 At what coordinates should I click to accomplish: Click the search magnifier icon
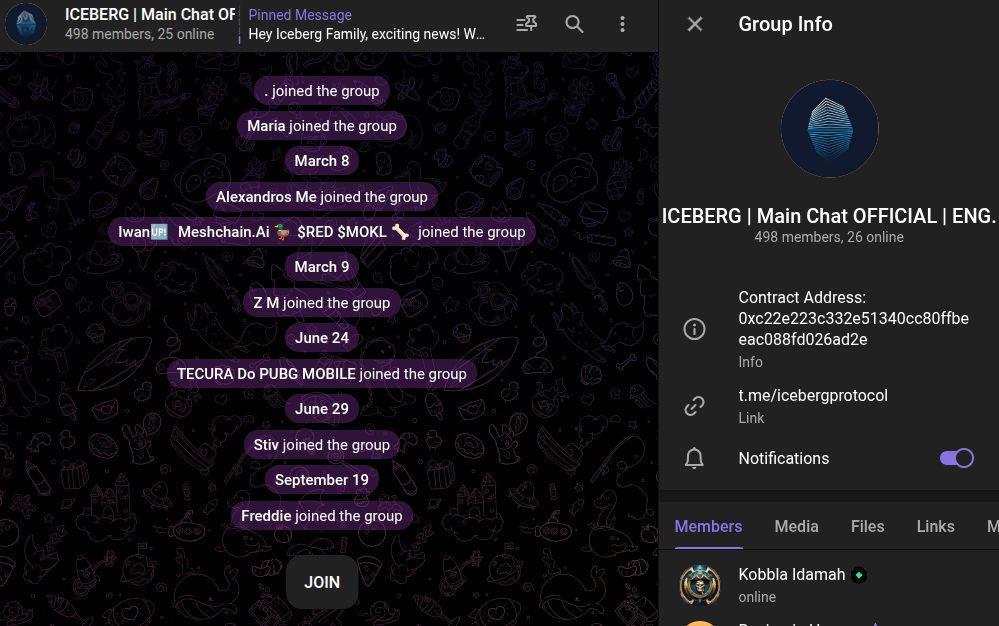(x=574, y=24)
